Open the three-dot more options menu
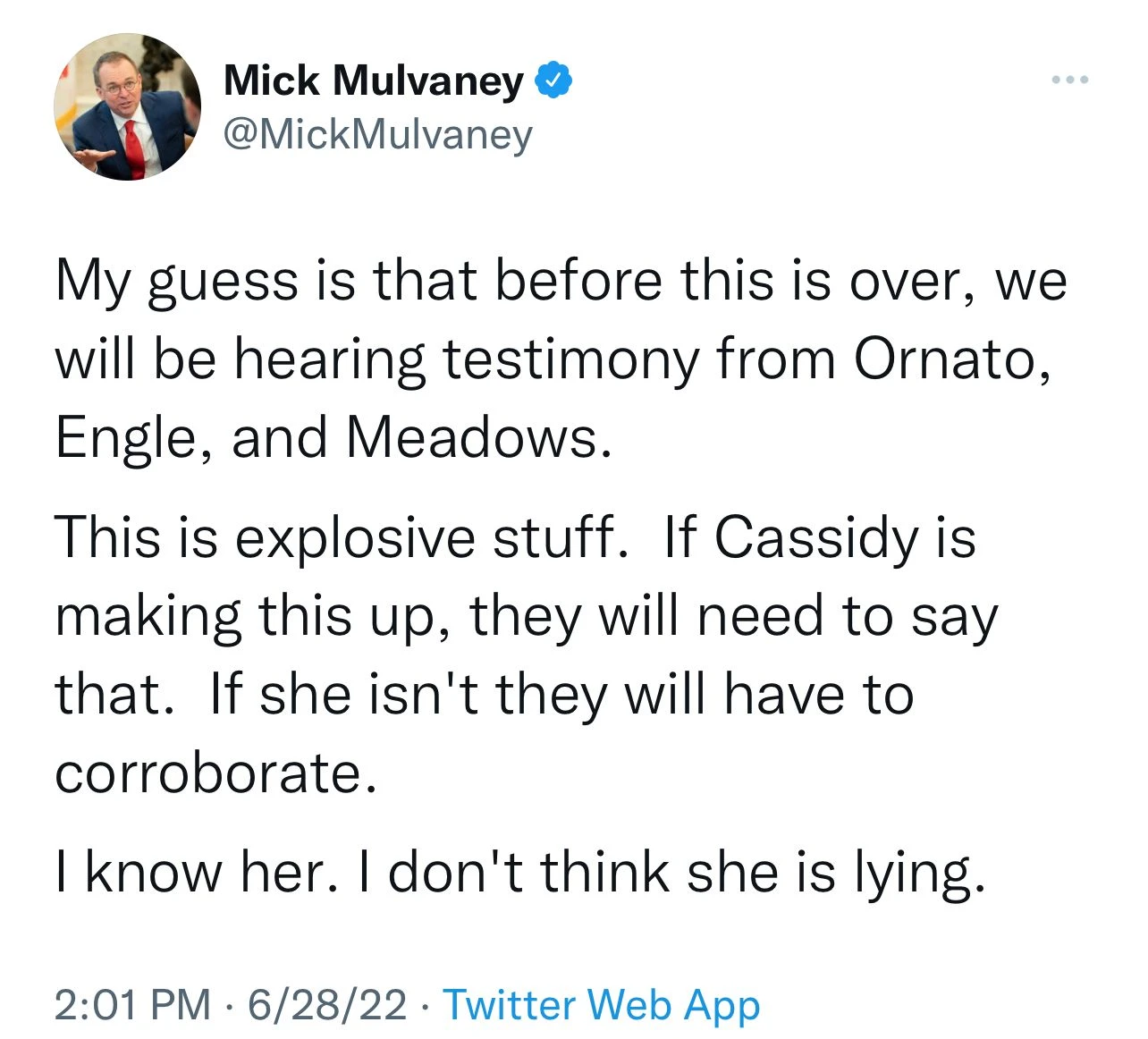 1069,81
